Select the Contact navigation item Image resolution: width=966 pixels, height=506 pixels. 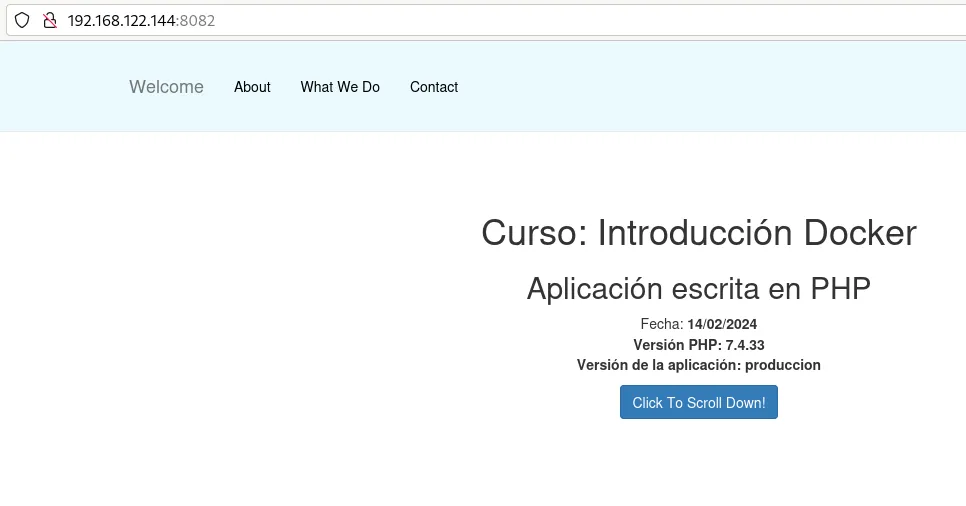[x=434, y=87]
